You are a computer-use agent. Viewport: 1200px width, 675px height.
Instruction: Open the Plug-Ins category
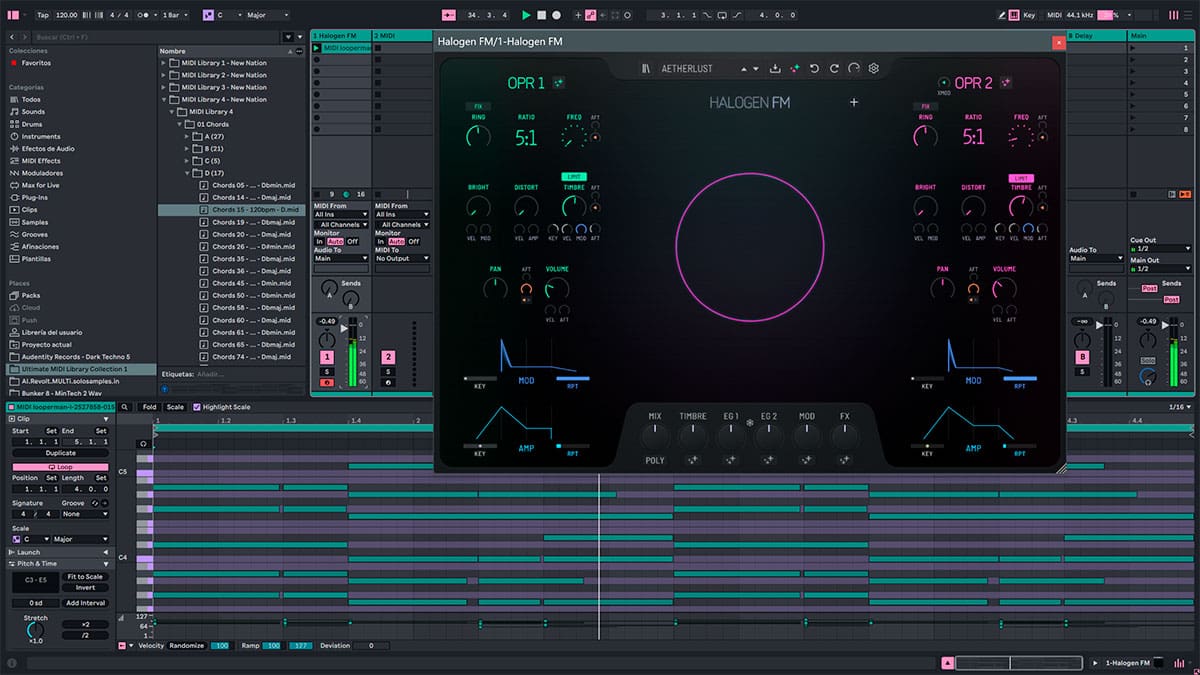(34, 197)
